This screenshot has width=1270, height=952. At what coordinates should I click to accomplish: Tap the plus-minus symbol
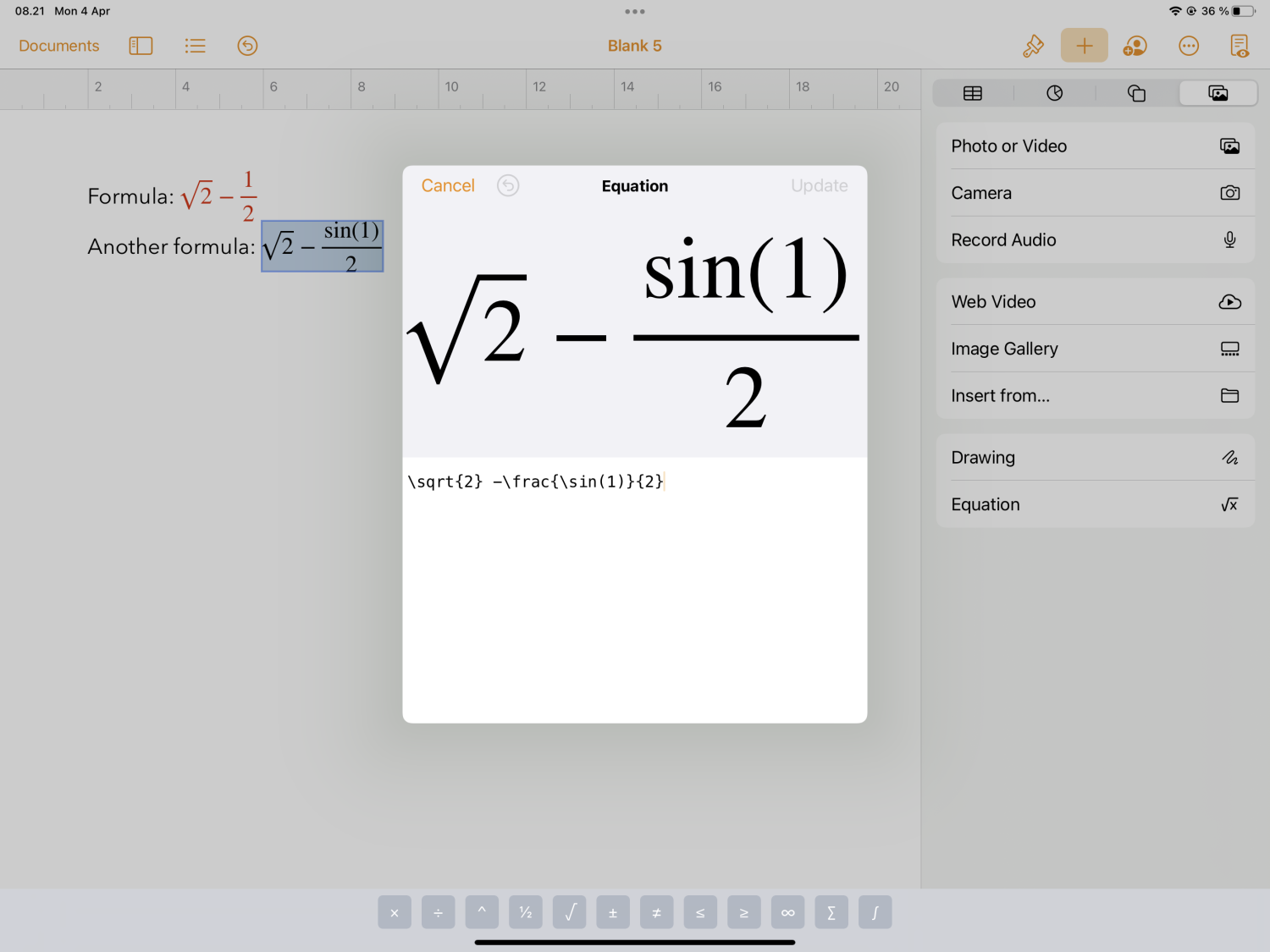pyautogui.click(x=613, y=912)
